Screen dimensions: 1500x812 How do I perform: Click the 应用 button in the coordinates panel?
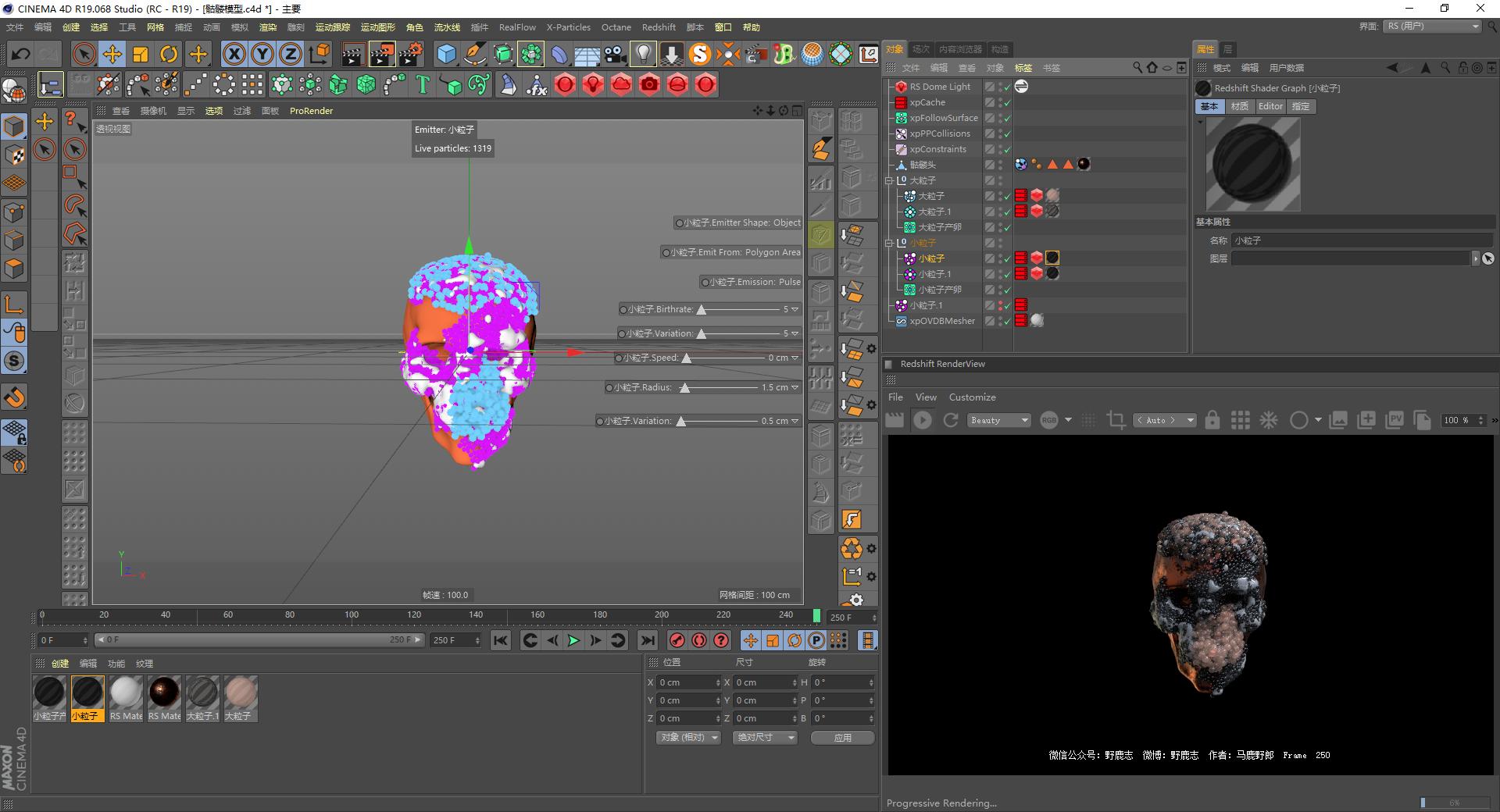click(842, 737)
